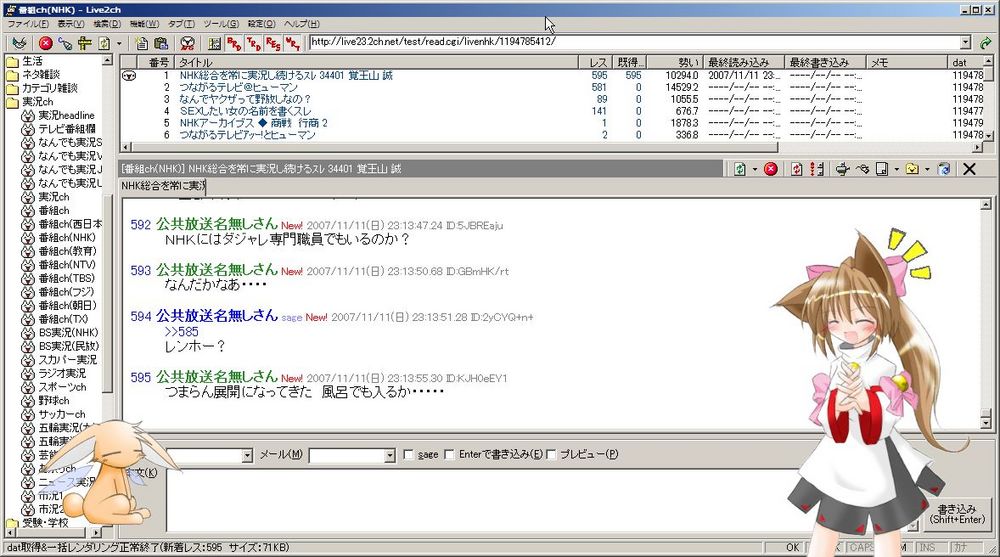Viewport: 1000px width, 557px height.
Task: Select thread row つながるテレビ@ヒューマン
Action: point(239,87)
